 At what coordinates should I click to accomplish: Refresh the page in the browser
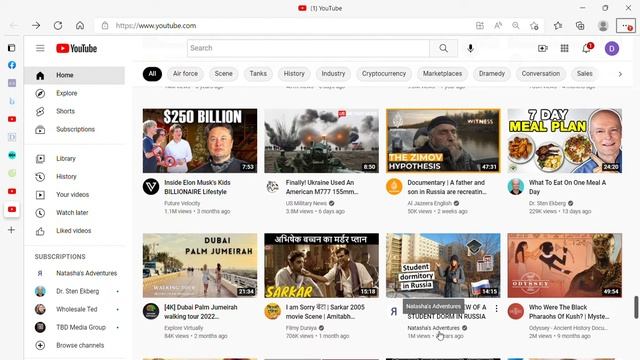58,25
